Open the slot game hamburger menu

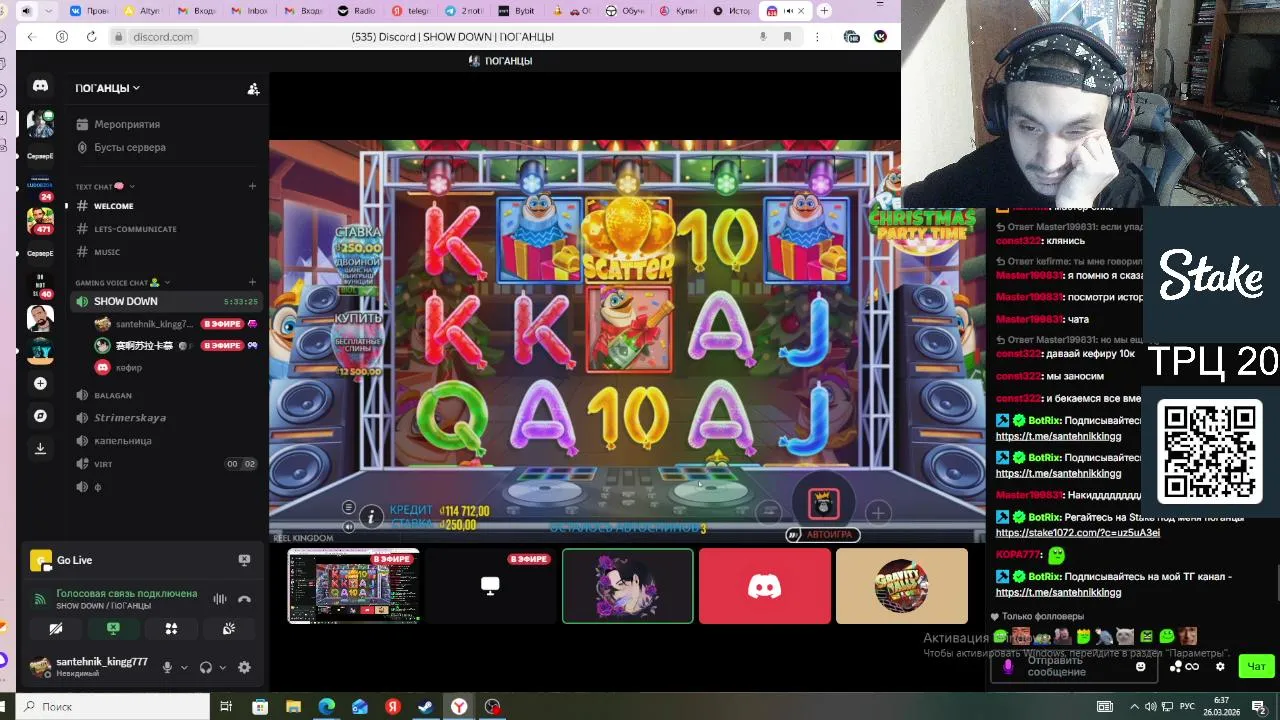pos(348,507)
